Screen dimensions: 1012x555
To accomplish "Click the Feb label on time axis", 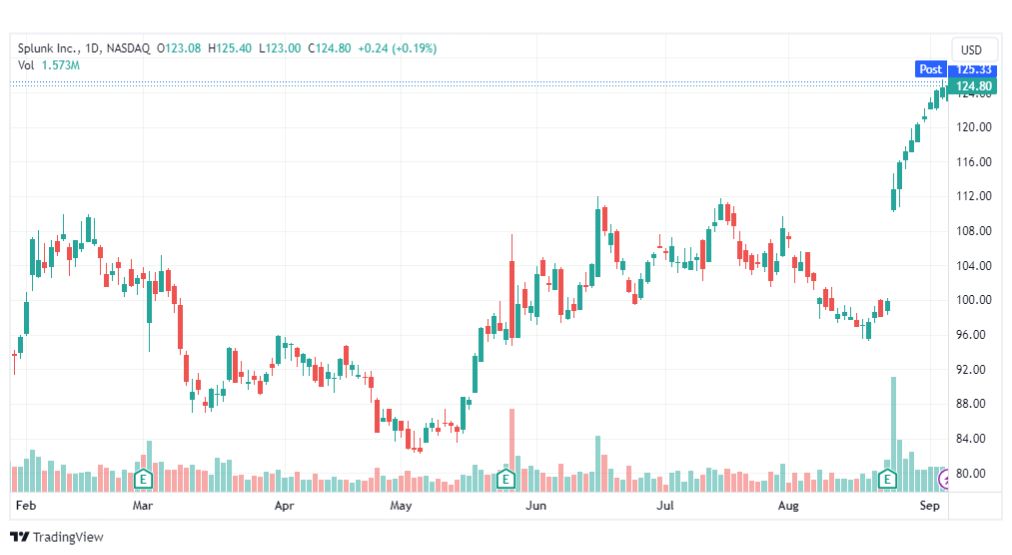I will coord(26,505).
